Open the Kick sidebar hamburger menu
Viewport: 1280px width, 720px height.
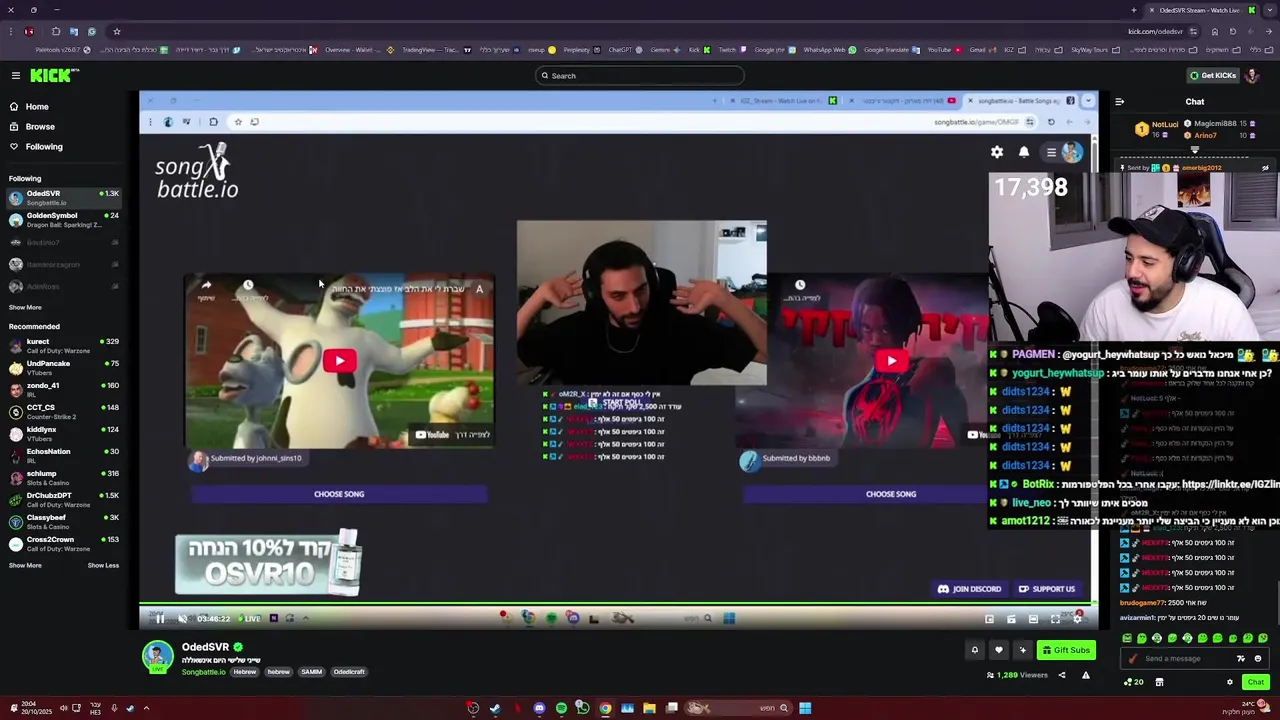16,75
